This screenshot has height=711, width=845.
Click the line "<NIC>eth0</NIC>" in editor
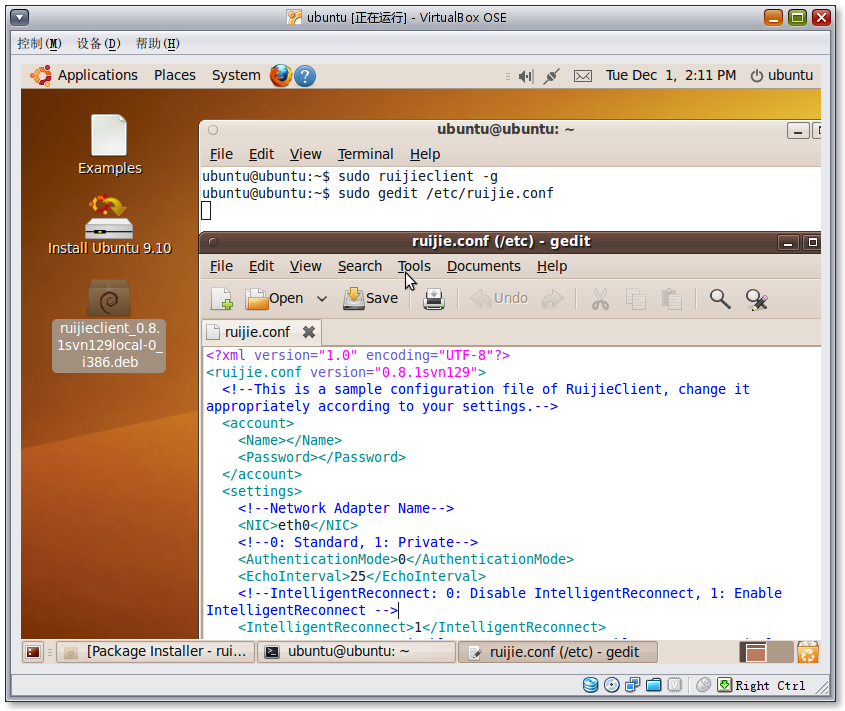pyautogui.click(x=297, y=526)
